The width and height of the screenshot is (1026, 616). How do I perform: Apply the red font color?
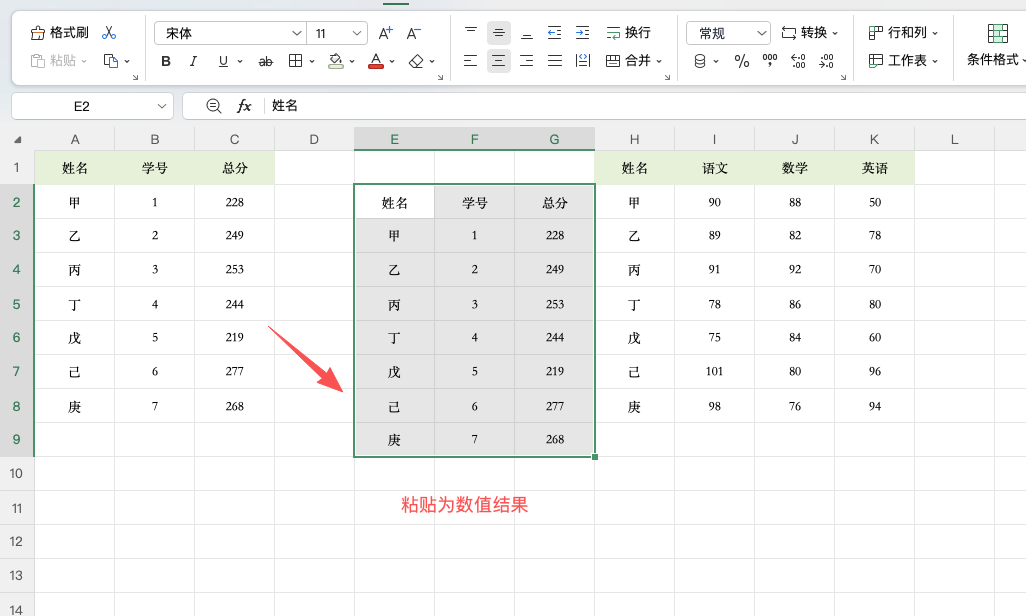click(376, 61)
